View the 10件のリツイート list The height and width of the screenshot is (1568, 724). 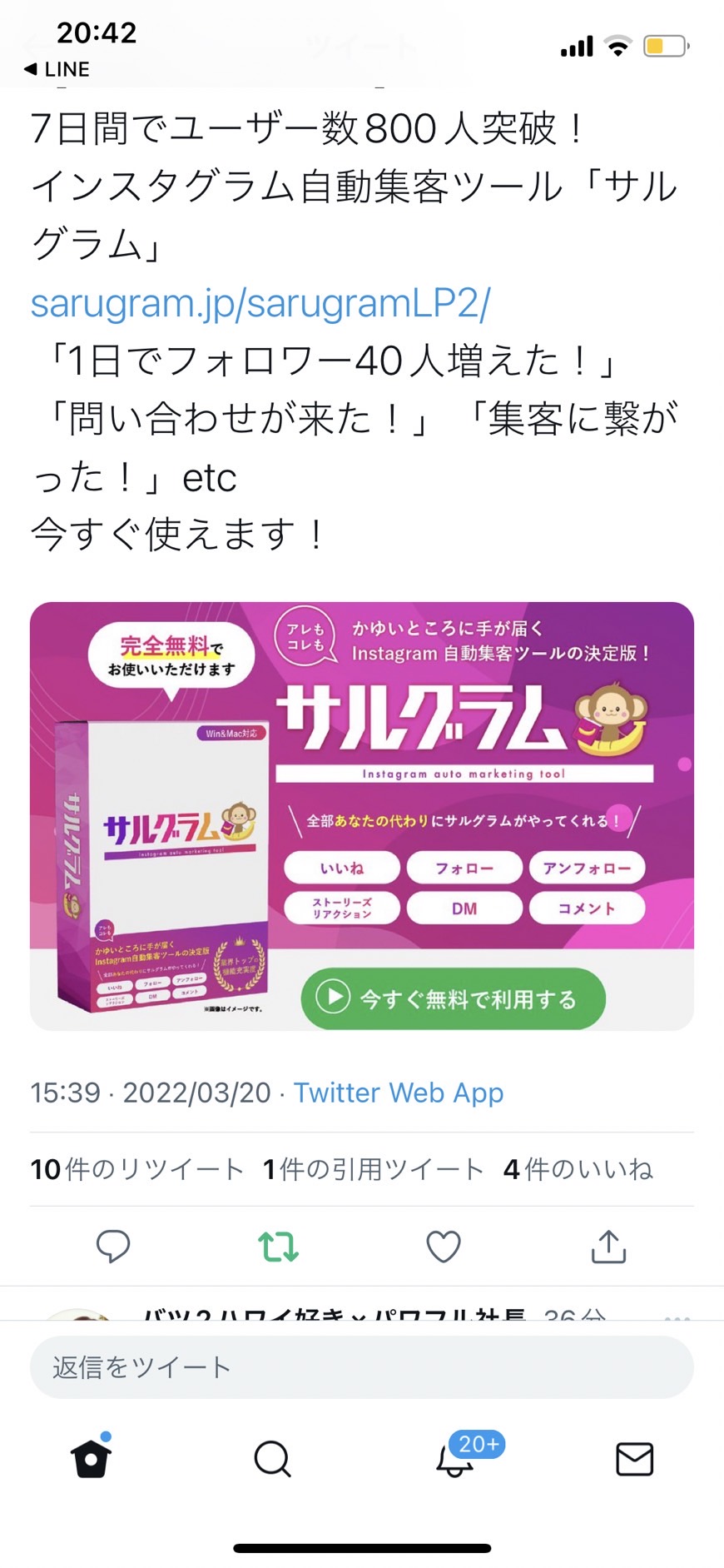coord(137,1169)
